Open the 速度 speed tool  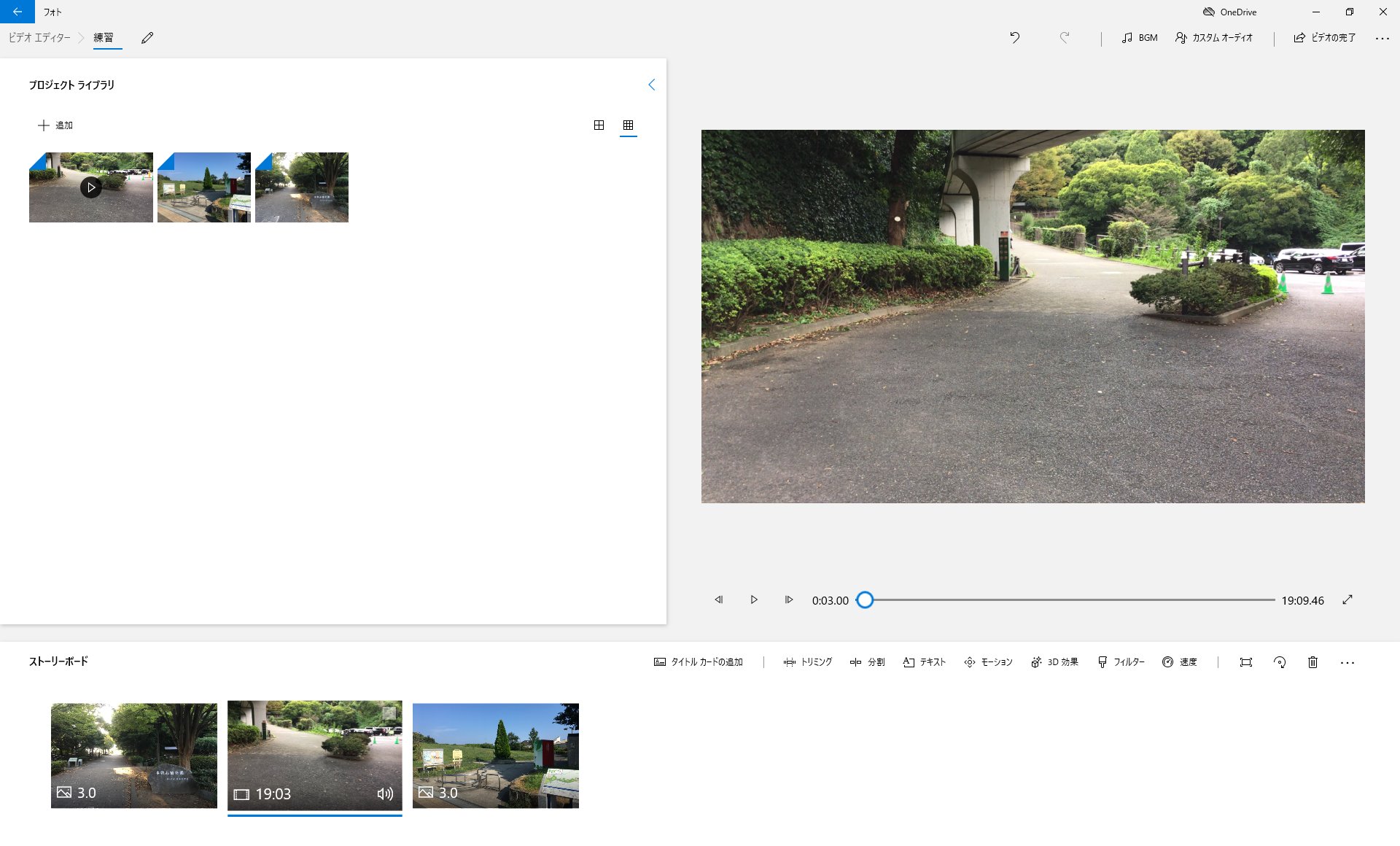point(1179,662)
